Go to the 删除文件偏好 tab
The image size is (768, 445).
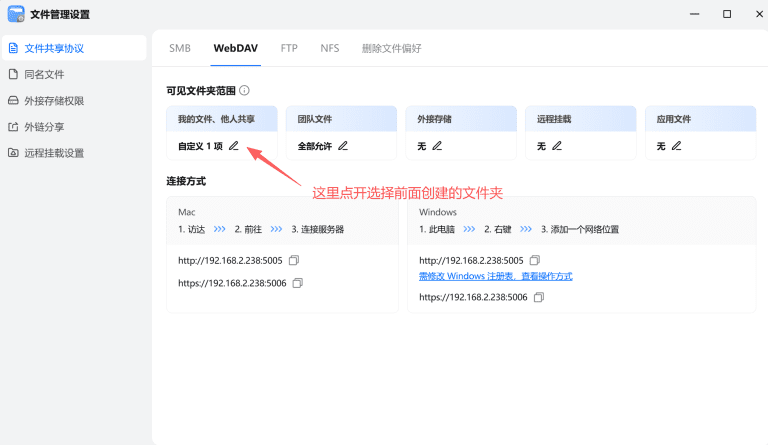391,48
